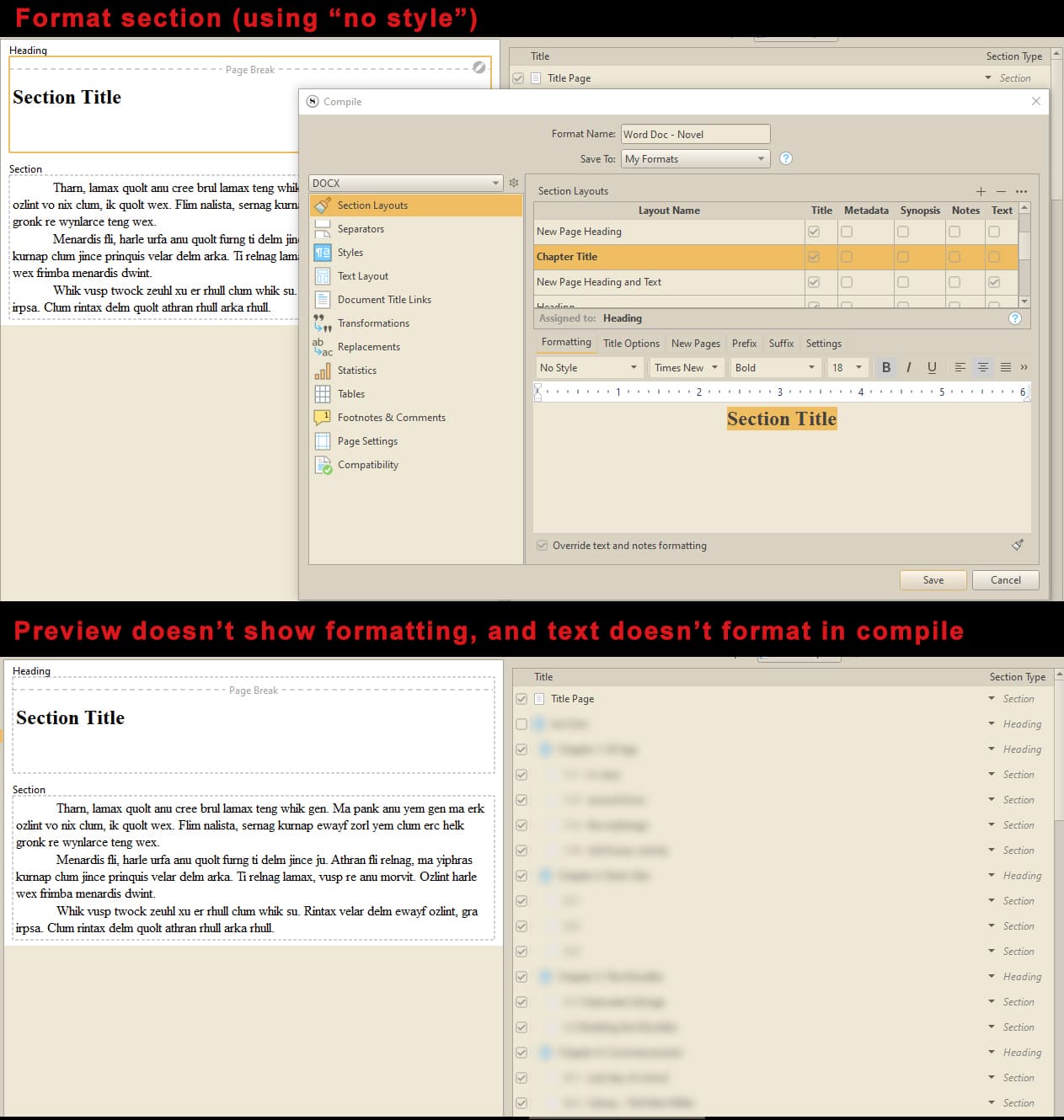
Task: Click the Cancel button
Action: pyautogui.click(x=1005, y=580)
